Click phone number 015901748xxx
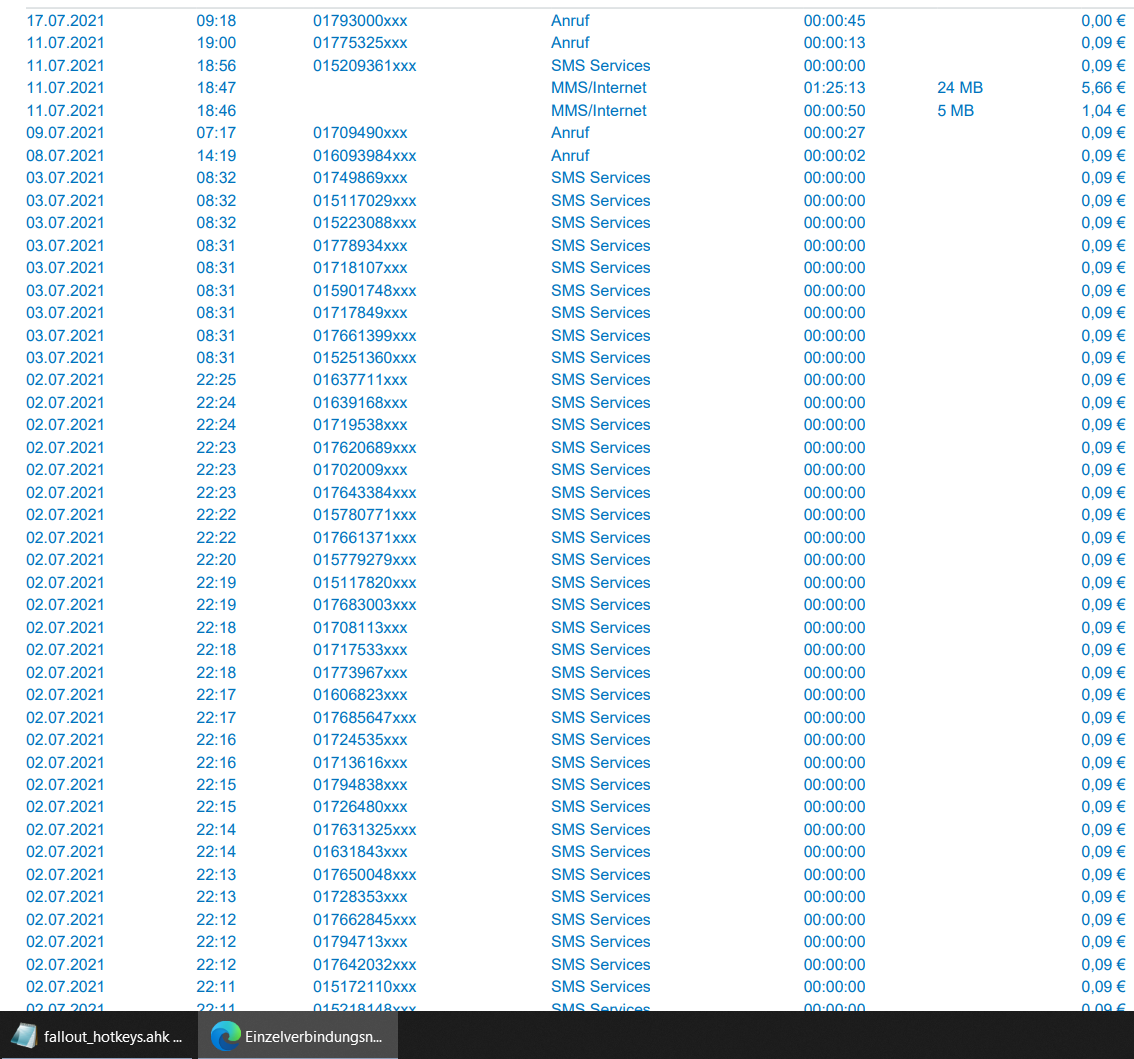This screenshot has height=1059, width=1134. [364, 290]
